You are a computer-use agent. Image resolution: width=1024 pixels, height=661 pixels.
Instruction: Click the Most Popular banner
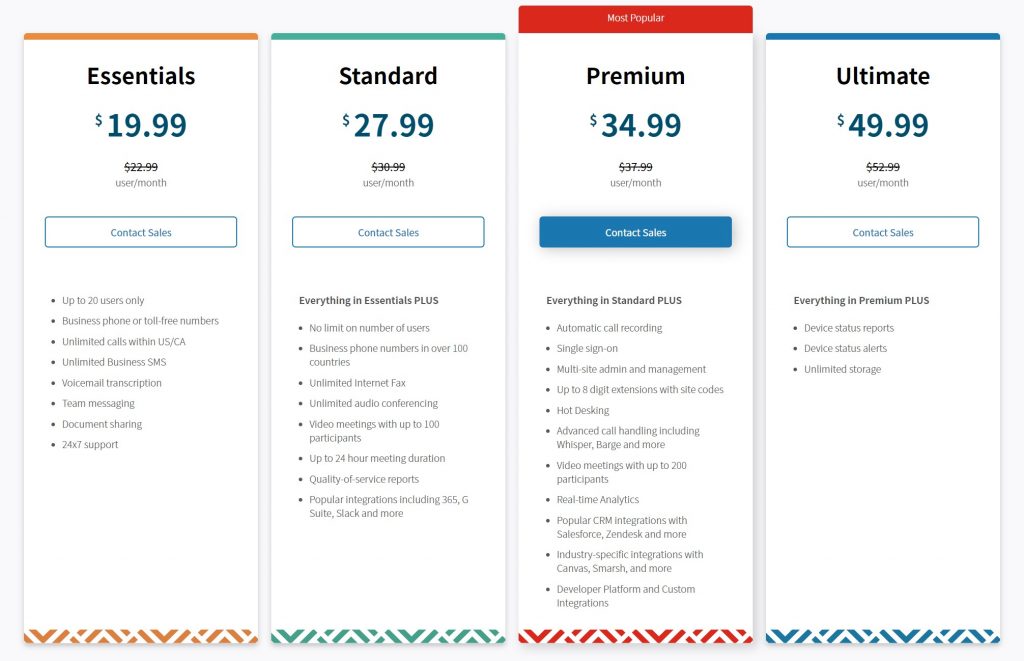pyautogui.click(x=635, y=17)
